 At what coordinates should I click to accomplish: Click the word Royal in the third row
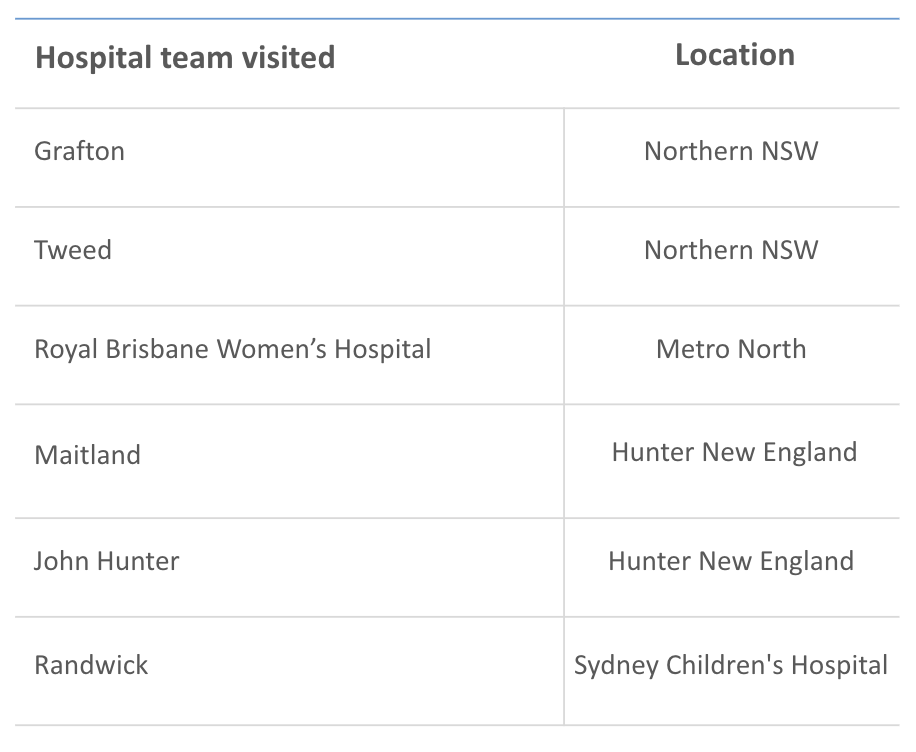coord(66,349)
